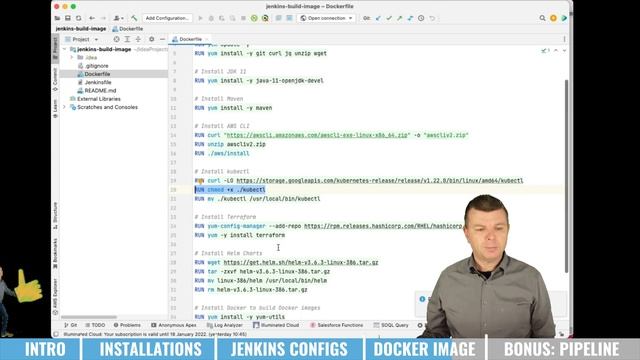
Task: Click the intention bulb on kubectl curl line
Action: tap(200, 180)
